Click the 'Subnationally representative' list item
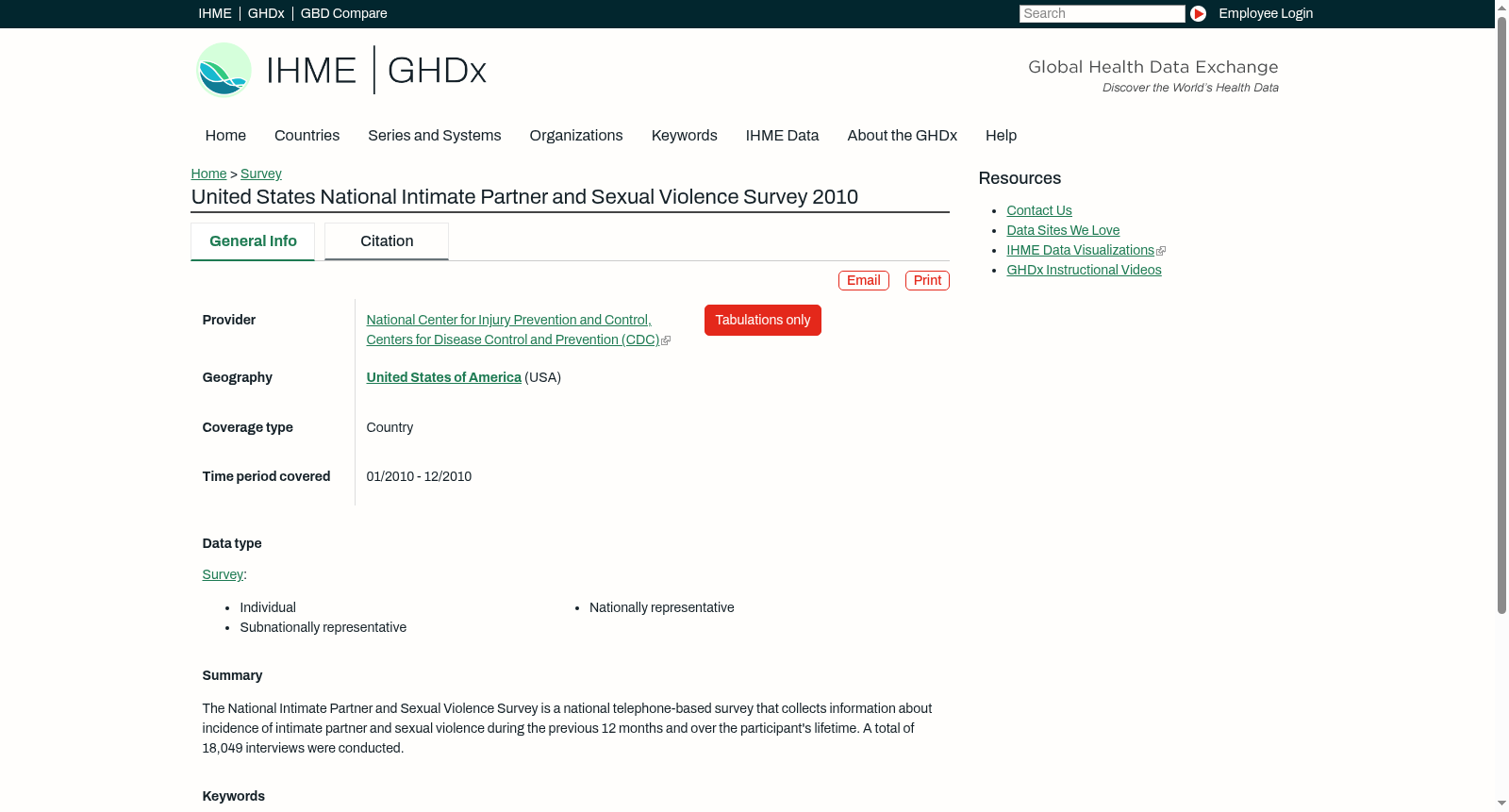The image size is (1509, 812). [x=323, y=627]
